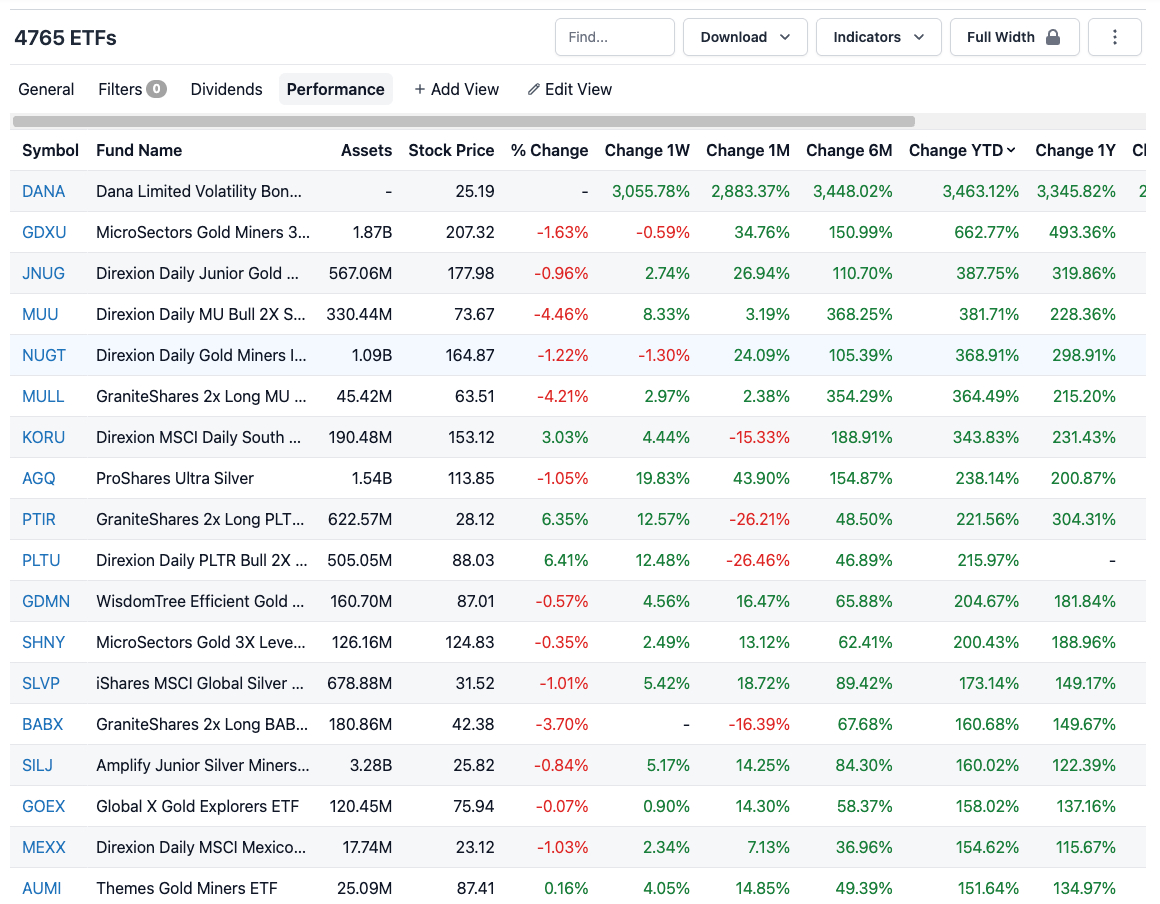Sort the table by Assets column

366,150
